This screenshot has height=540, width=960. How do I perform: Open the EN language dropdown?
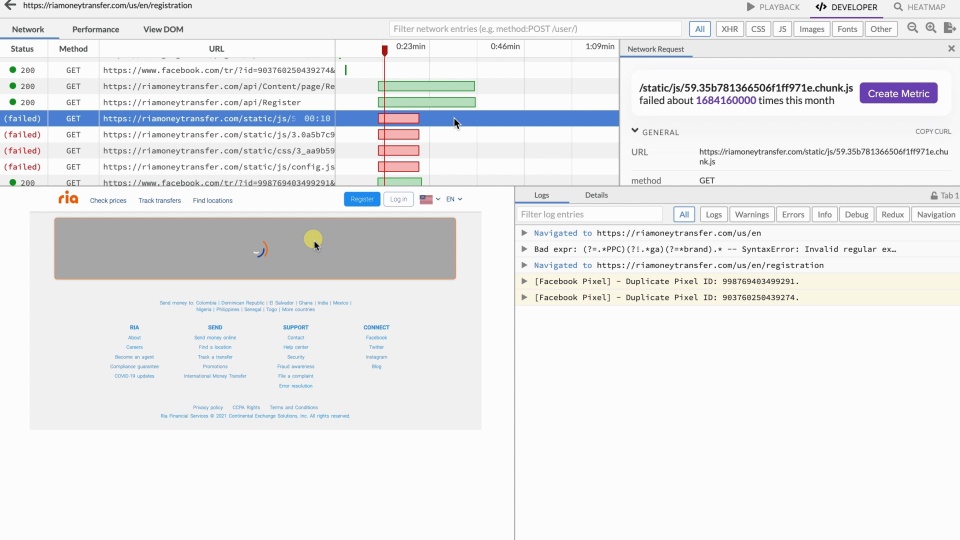(454, 200)
